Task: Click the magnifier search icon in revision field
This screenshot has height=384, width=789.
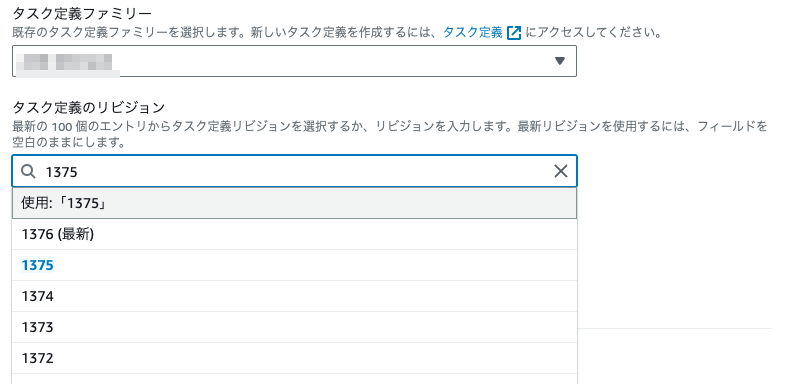Action: point(28,172)
